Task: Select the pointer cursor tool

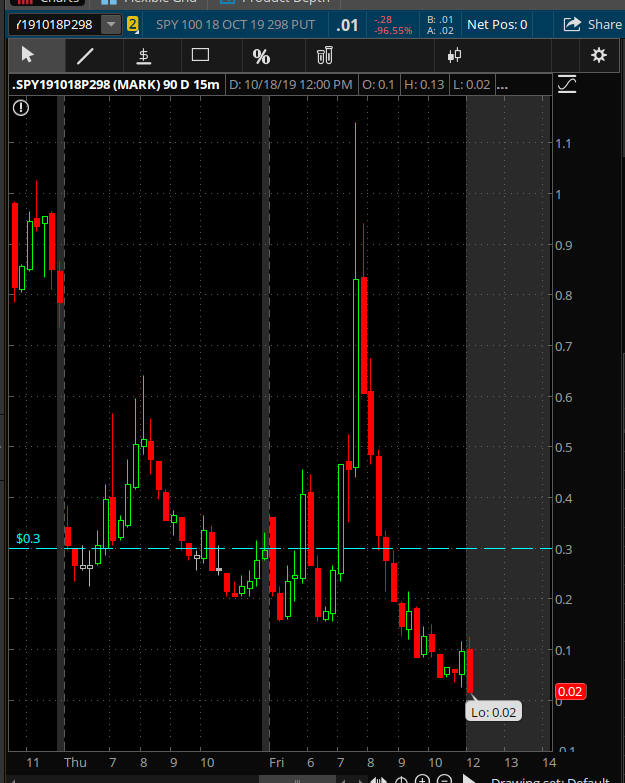Action: point(28,55)
